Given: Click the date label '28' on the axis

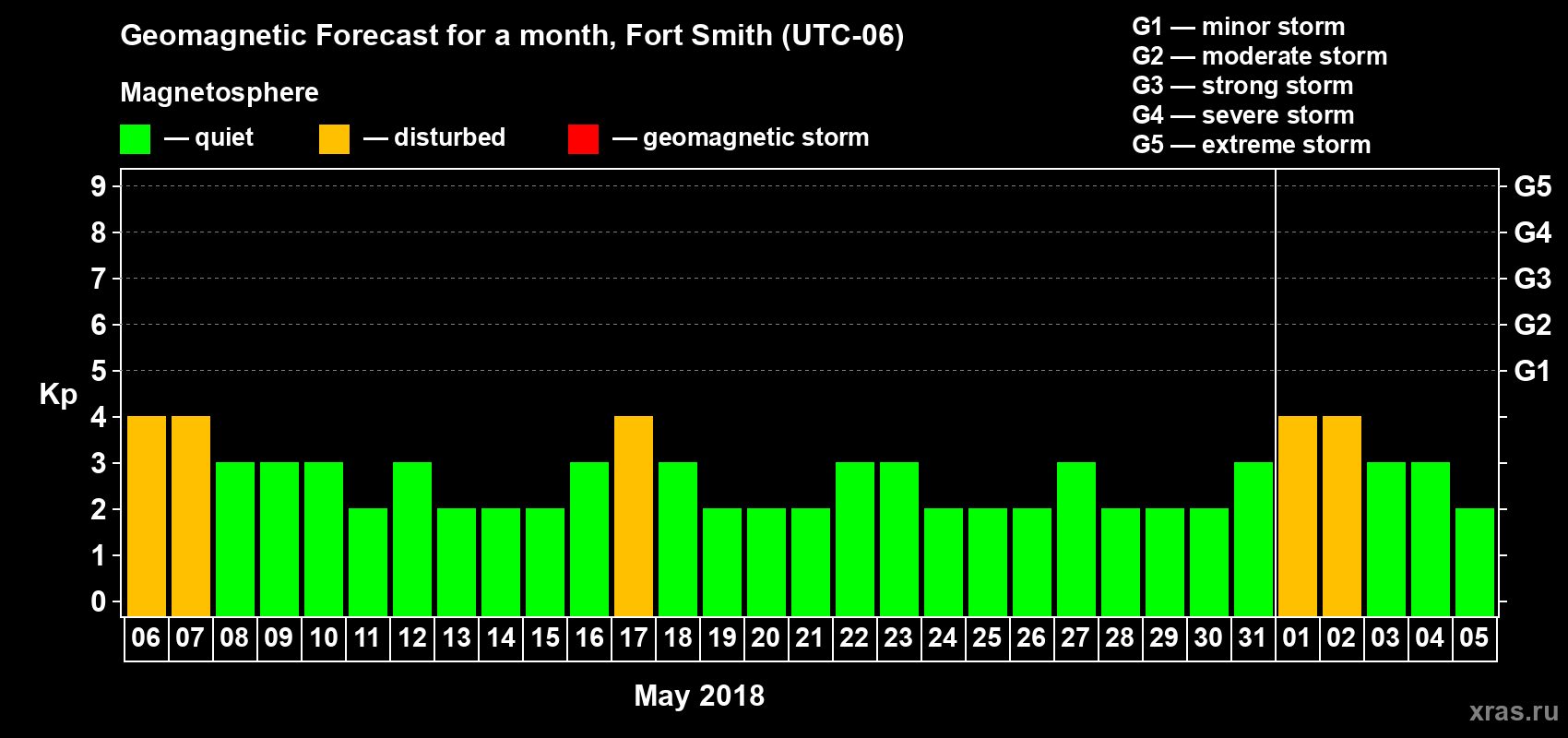Looking at the screenshot, I should (1120, 637).
